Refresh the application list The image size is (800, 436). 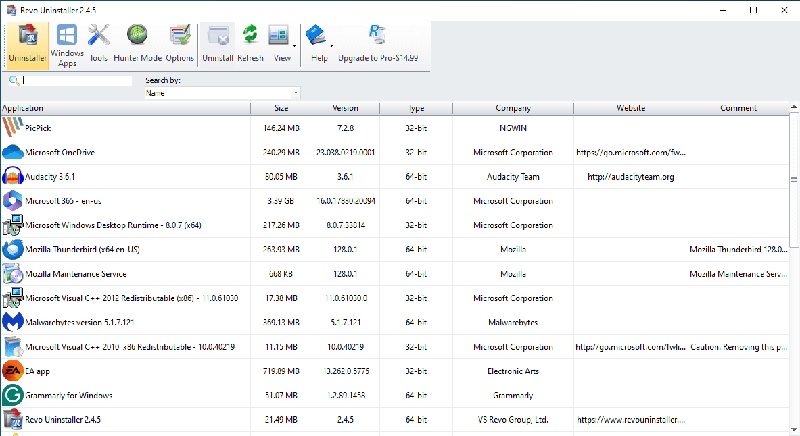250,35
